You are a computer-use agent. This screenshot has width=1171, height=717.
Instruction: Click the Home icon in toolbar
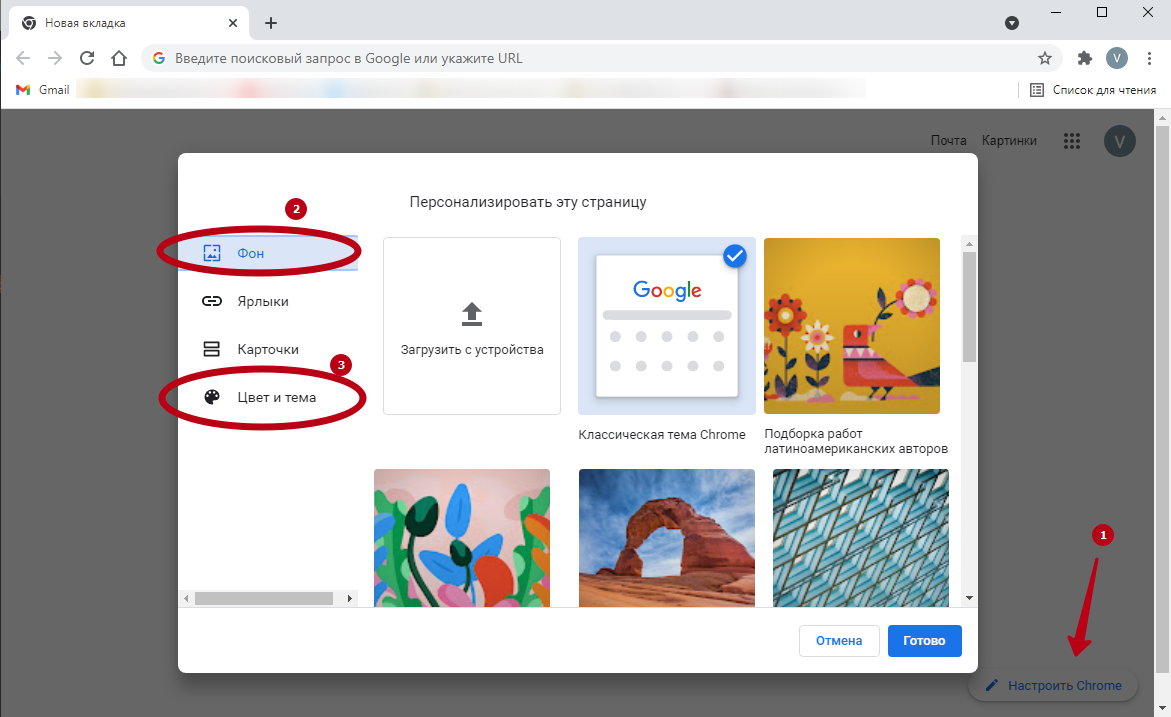[x=119, y=58]
